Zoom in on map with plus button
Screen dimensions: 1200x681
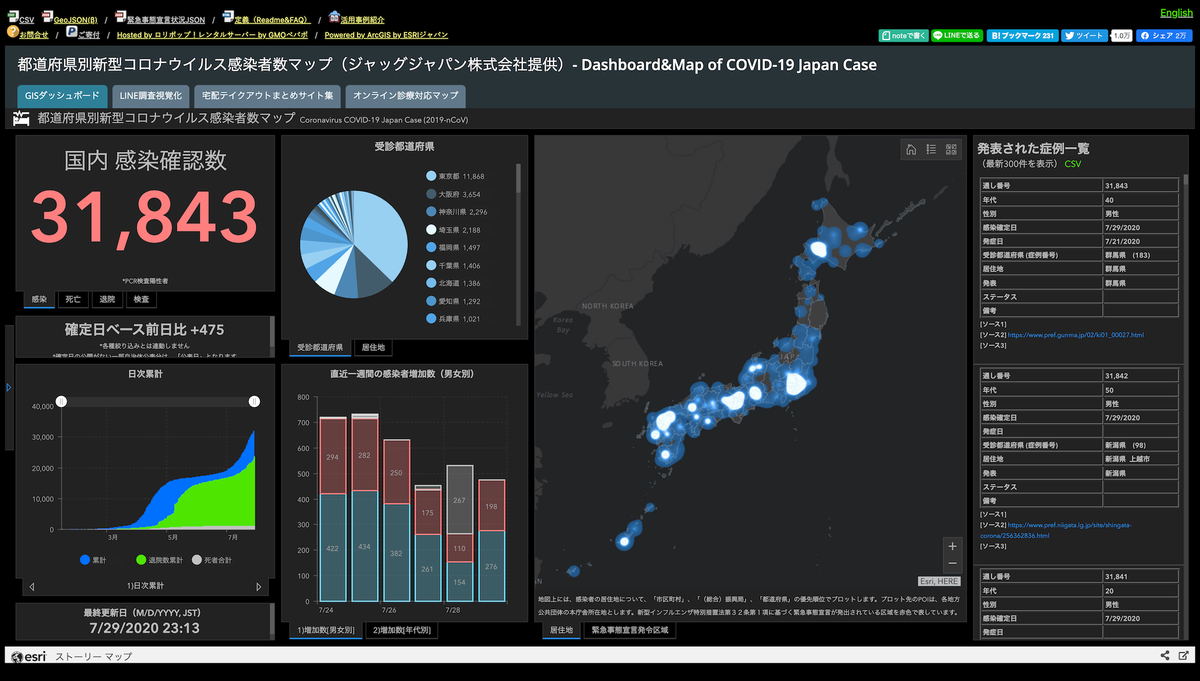click(x=952, y=547)
